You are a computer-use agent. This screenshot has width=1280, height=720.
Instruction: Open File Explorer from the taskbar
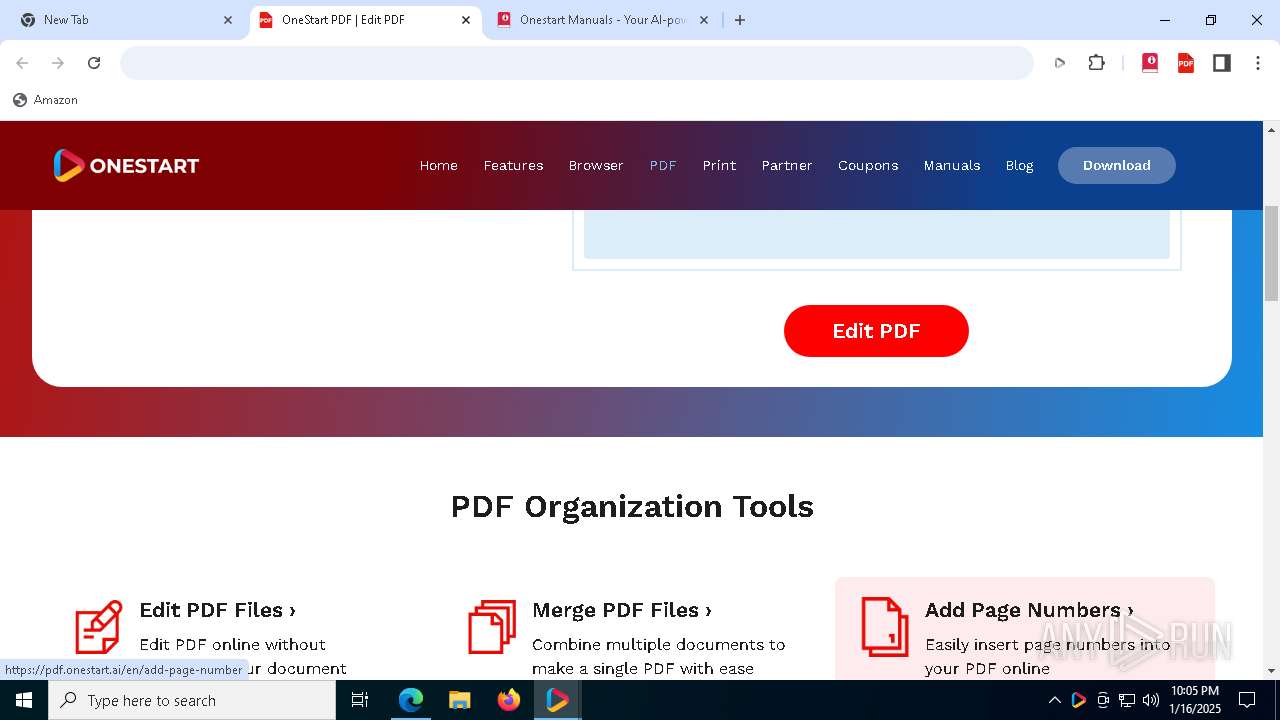[459, 700]
